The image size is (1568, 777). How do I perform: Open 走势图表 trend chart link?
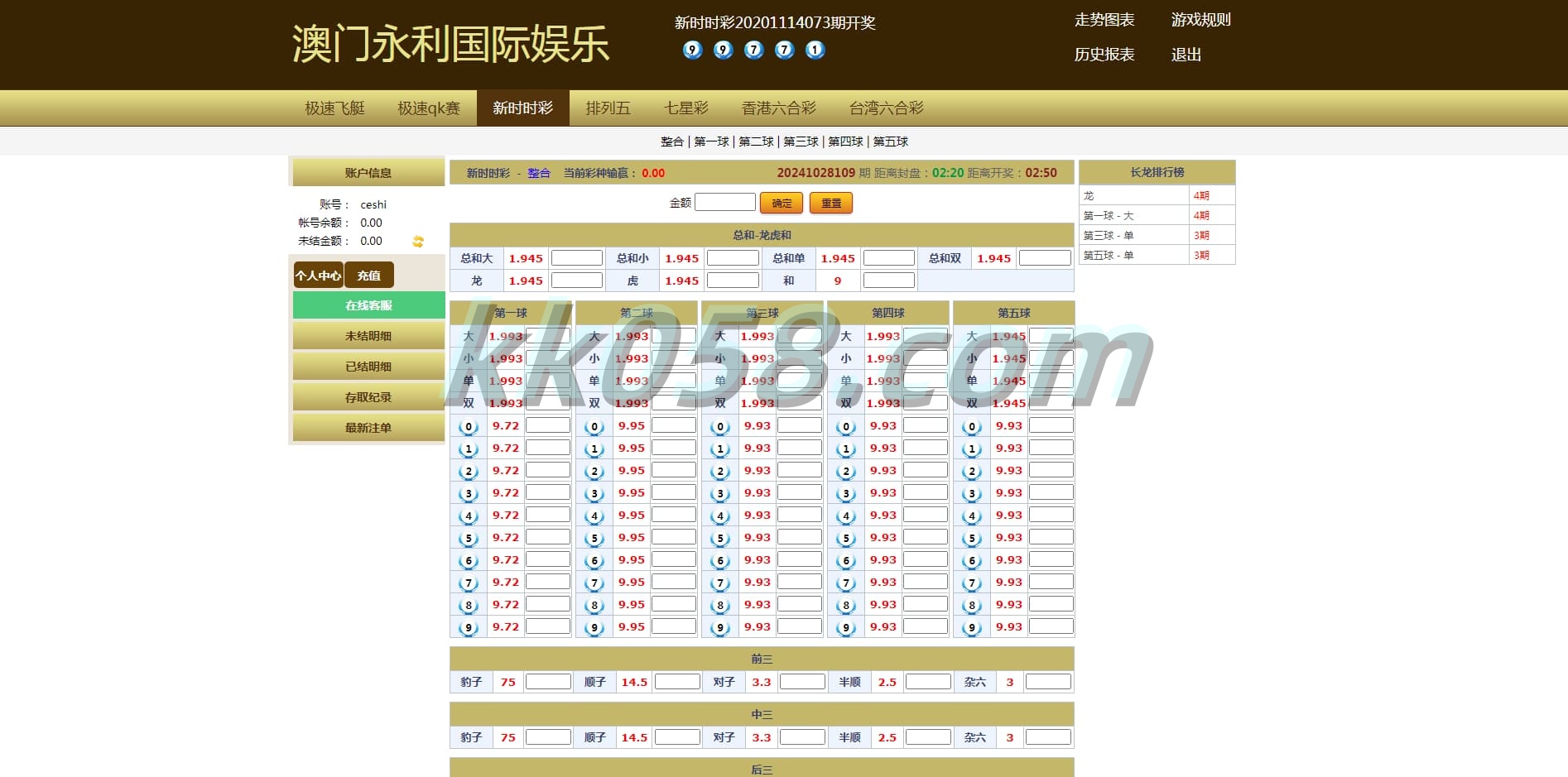click(x=1104, y=20)
